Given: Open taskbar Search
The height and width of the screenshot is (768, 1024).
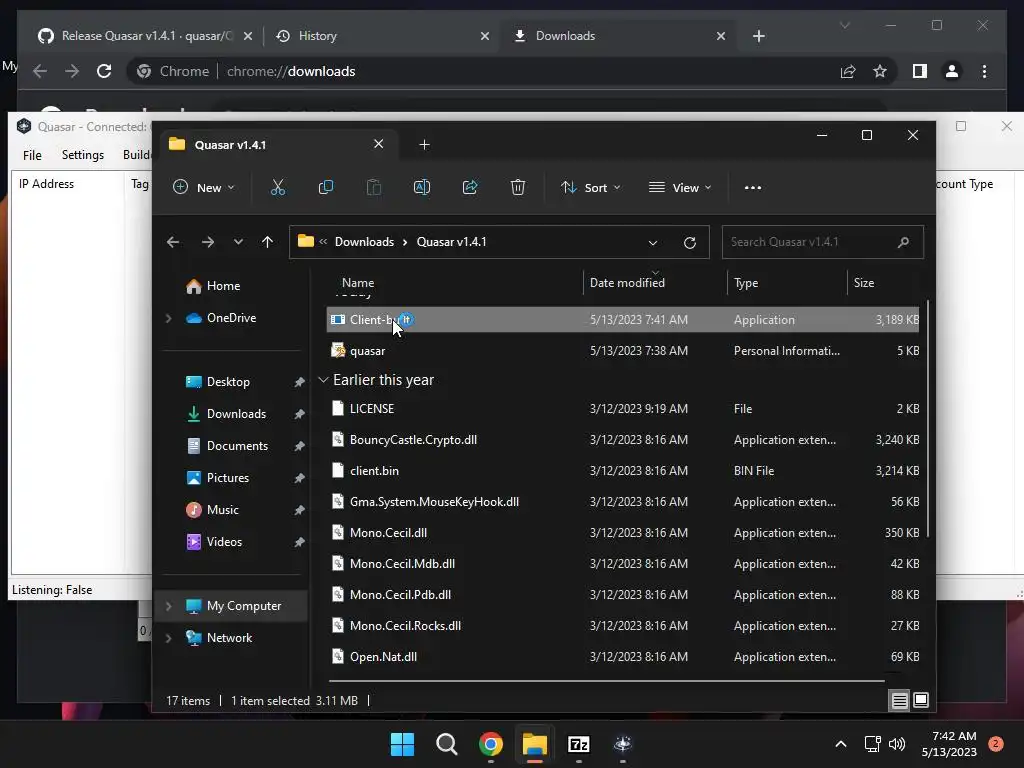Looking at the screenshot, I should (447, 744).
